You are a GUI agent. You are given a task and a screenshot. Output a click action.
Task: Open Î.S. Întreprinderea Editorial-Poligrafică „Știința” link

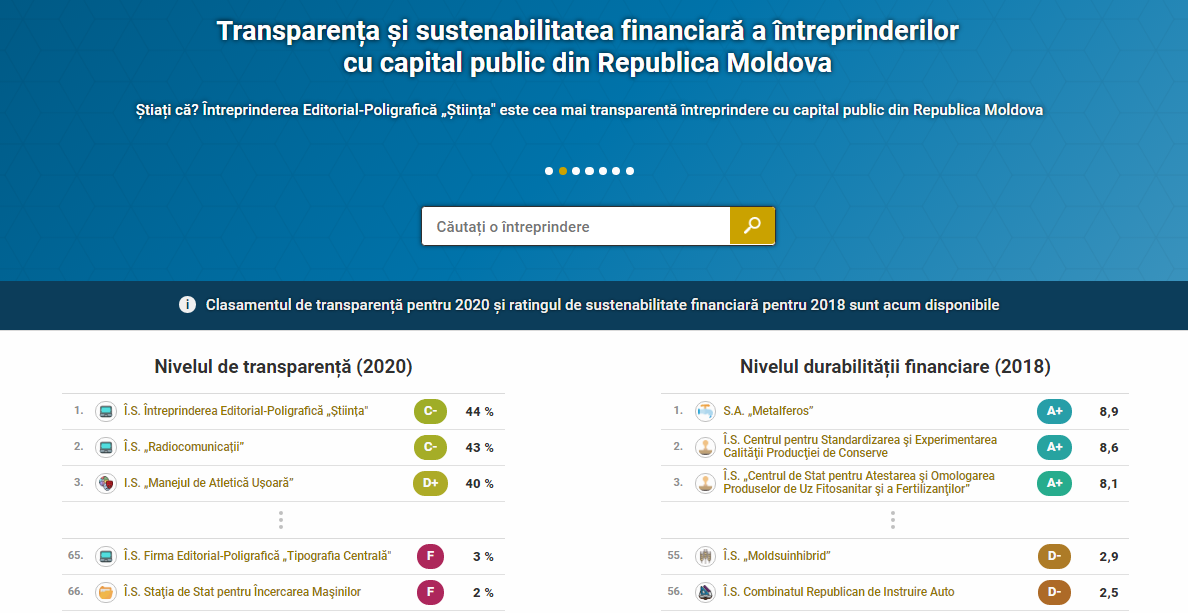click(x=245, y=411)
